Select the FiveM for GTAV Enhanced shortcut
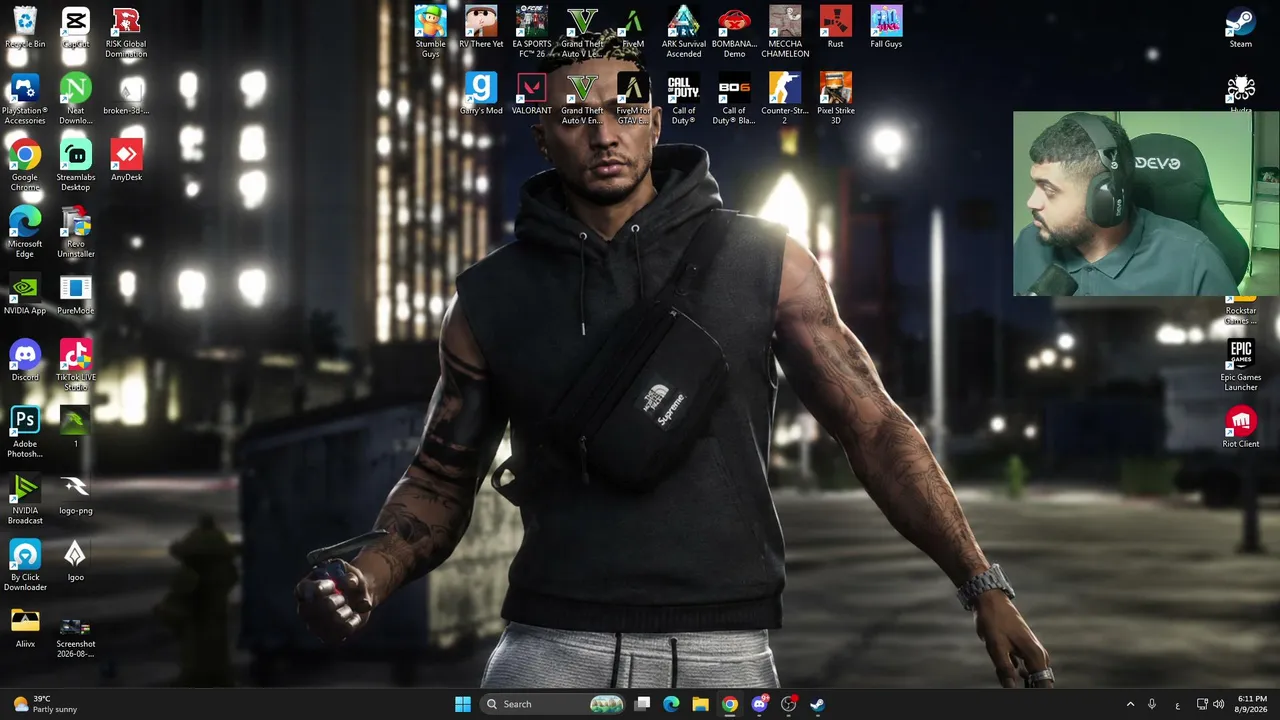The width and height of the screenshot is (1280, 720). (x=633, y=100)
